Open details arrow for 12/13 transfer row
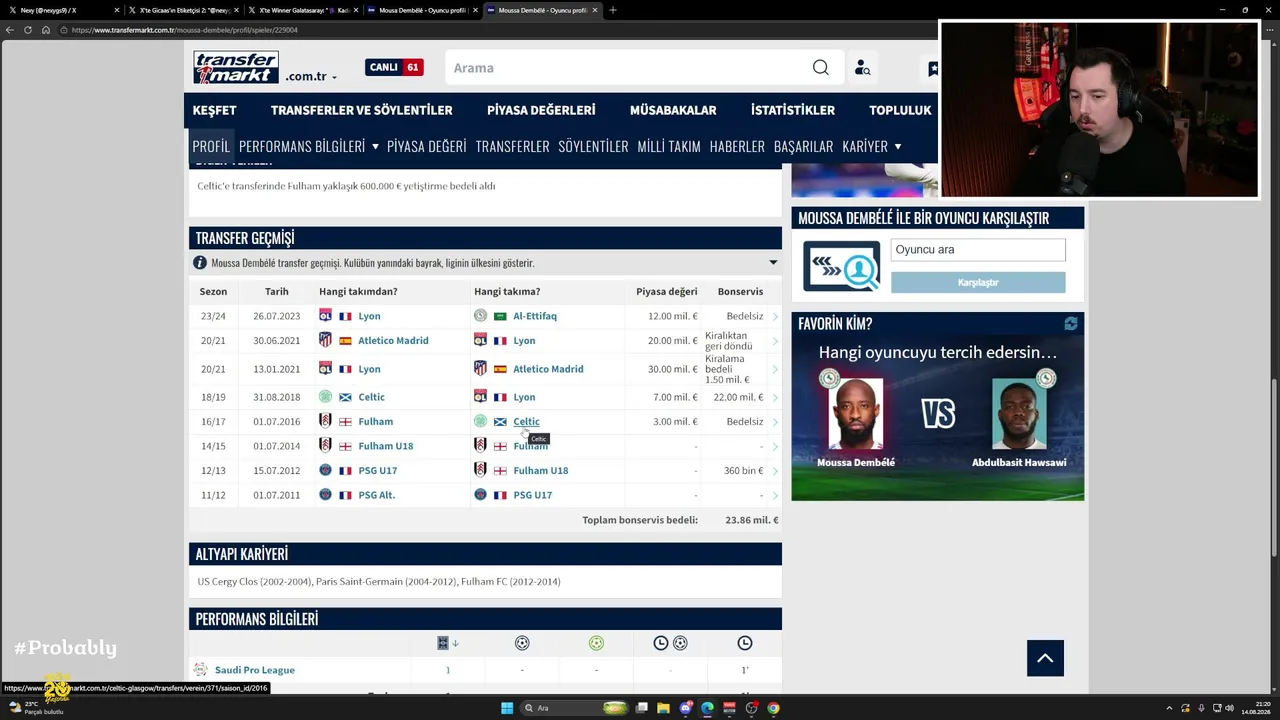The width and height of the screenshot is (1280, 720). [775, 471]
